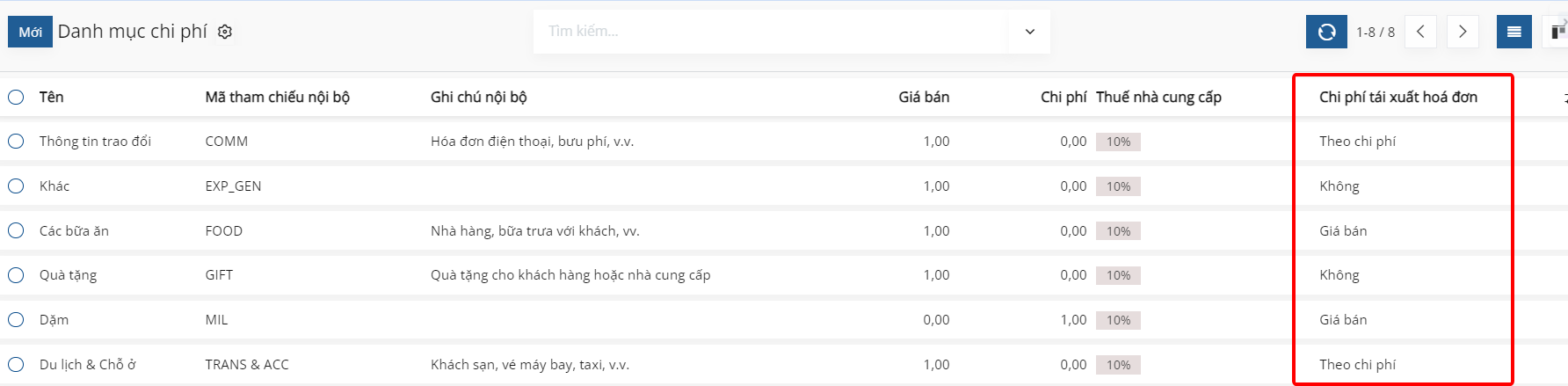Focus the Tìm kiếm search field
The height and width of the screenshot is (386, 1568).
(x=773, y=32)
